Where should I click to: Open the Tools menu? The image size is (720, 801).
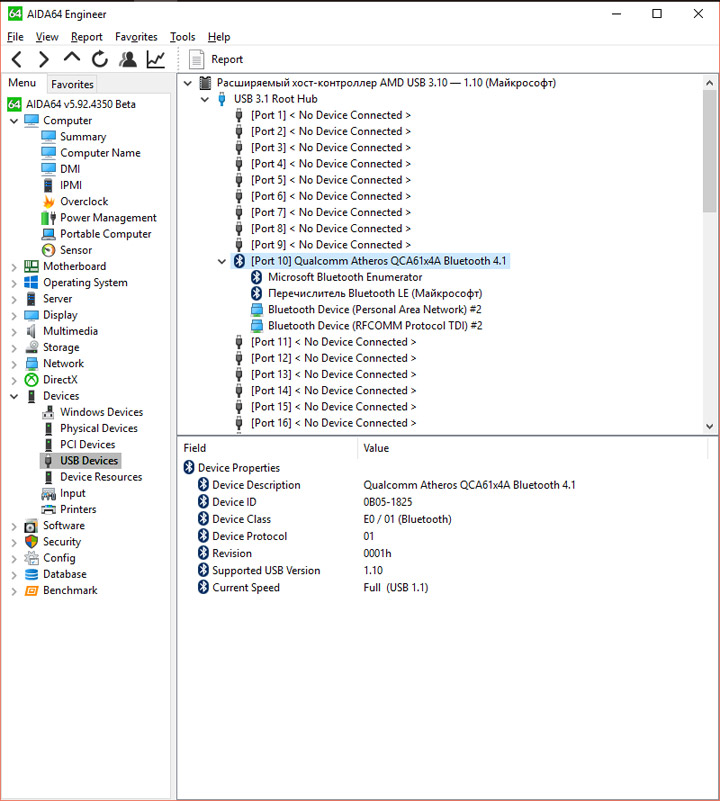[182, 37]
